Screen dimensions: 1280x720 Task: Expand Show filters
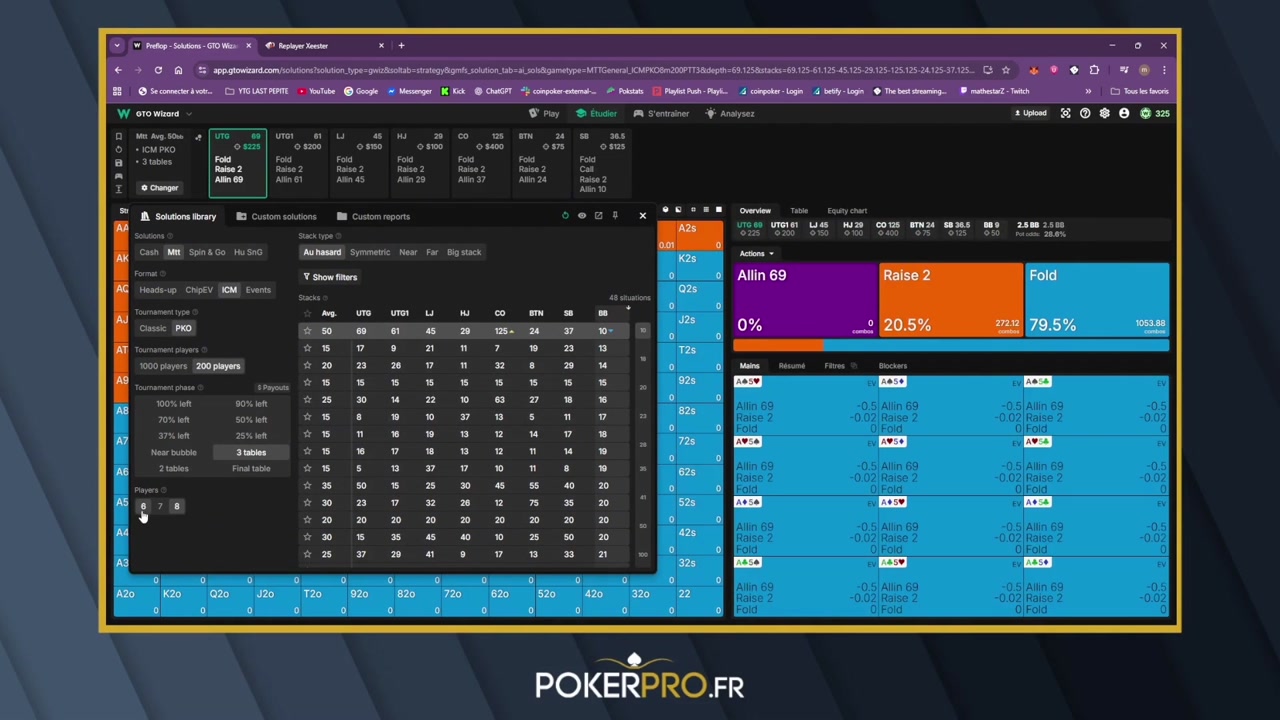tap(330, 277)
